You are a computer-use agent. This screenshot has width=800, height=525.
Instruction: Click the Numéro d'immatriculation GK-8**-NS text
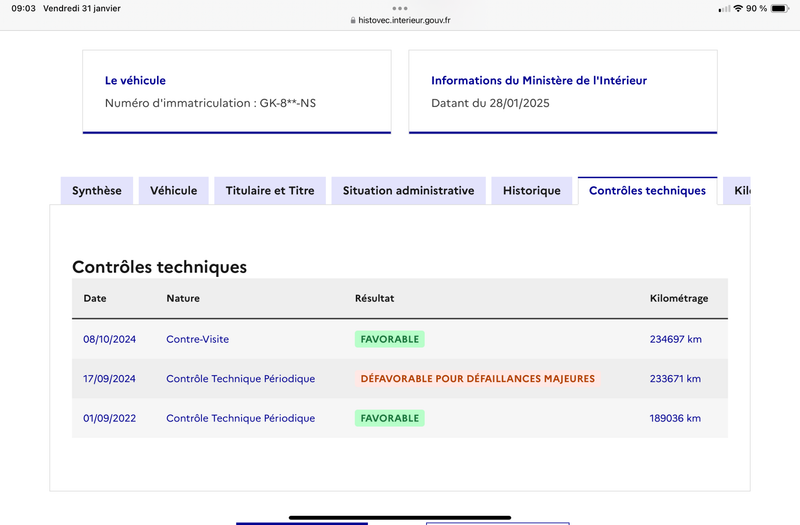[210, 103]
